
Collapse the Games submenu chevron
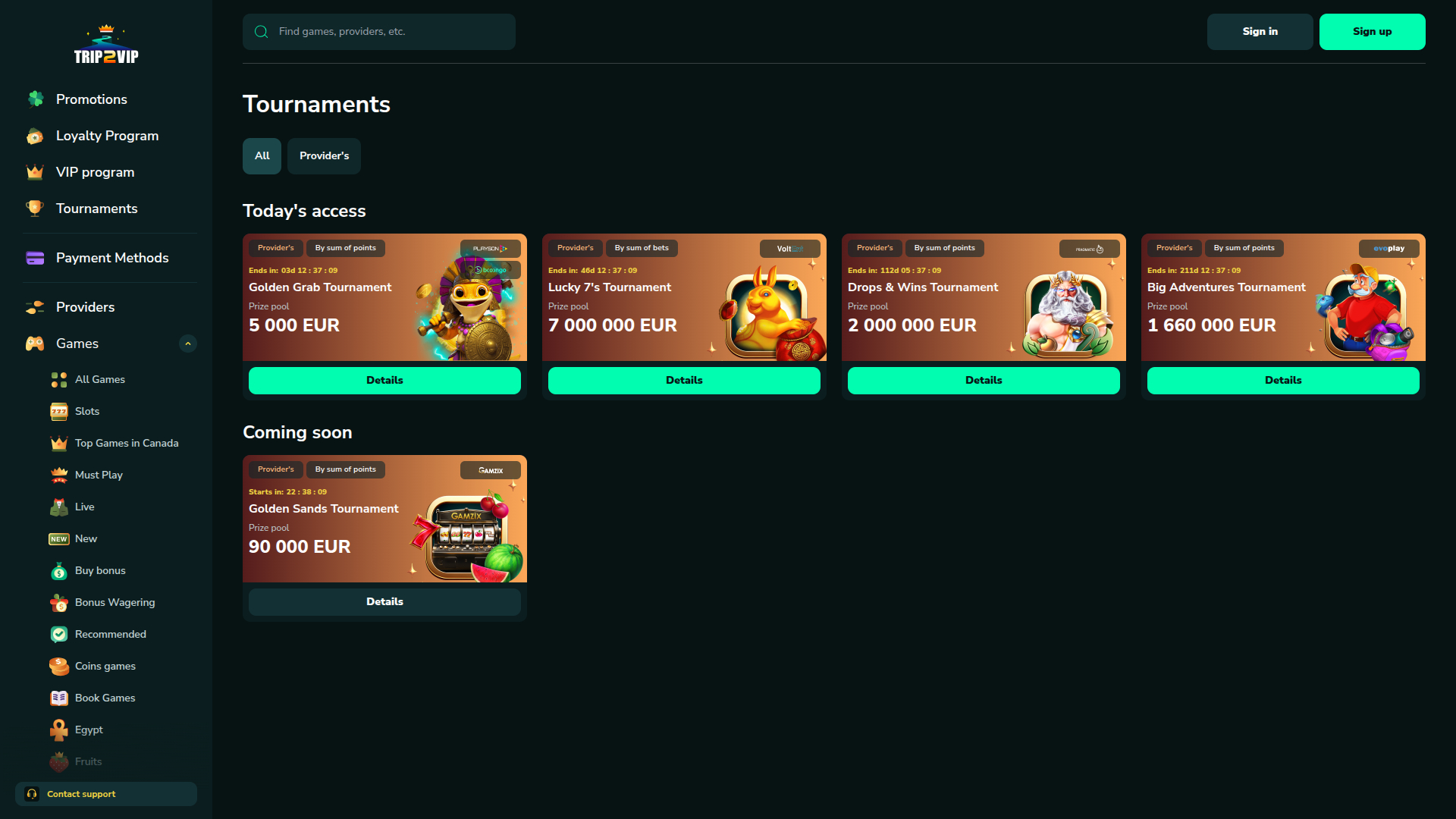(188, 344)
